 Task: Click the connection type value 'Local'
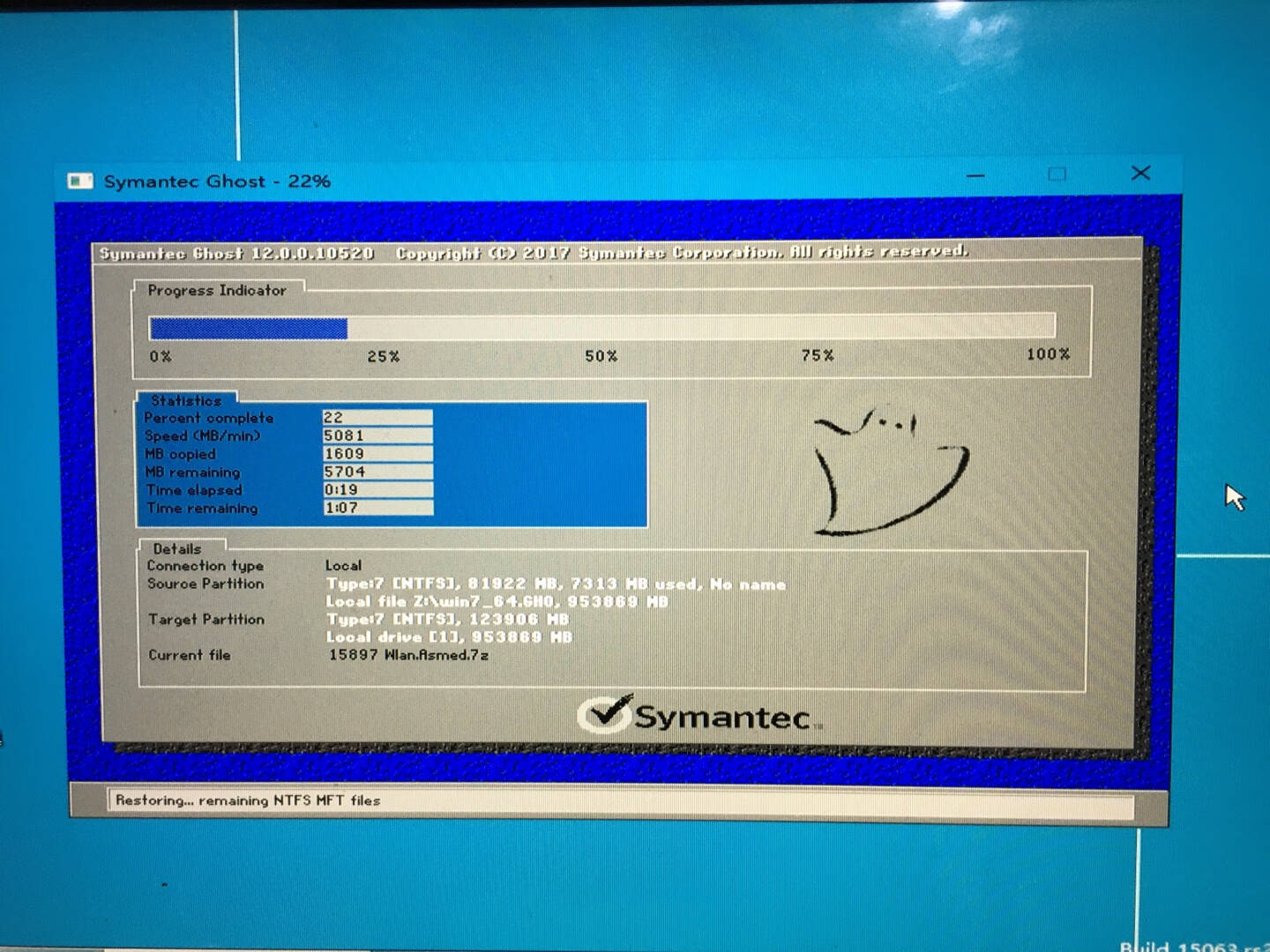click(x=343, y=565)
